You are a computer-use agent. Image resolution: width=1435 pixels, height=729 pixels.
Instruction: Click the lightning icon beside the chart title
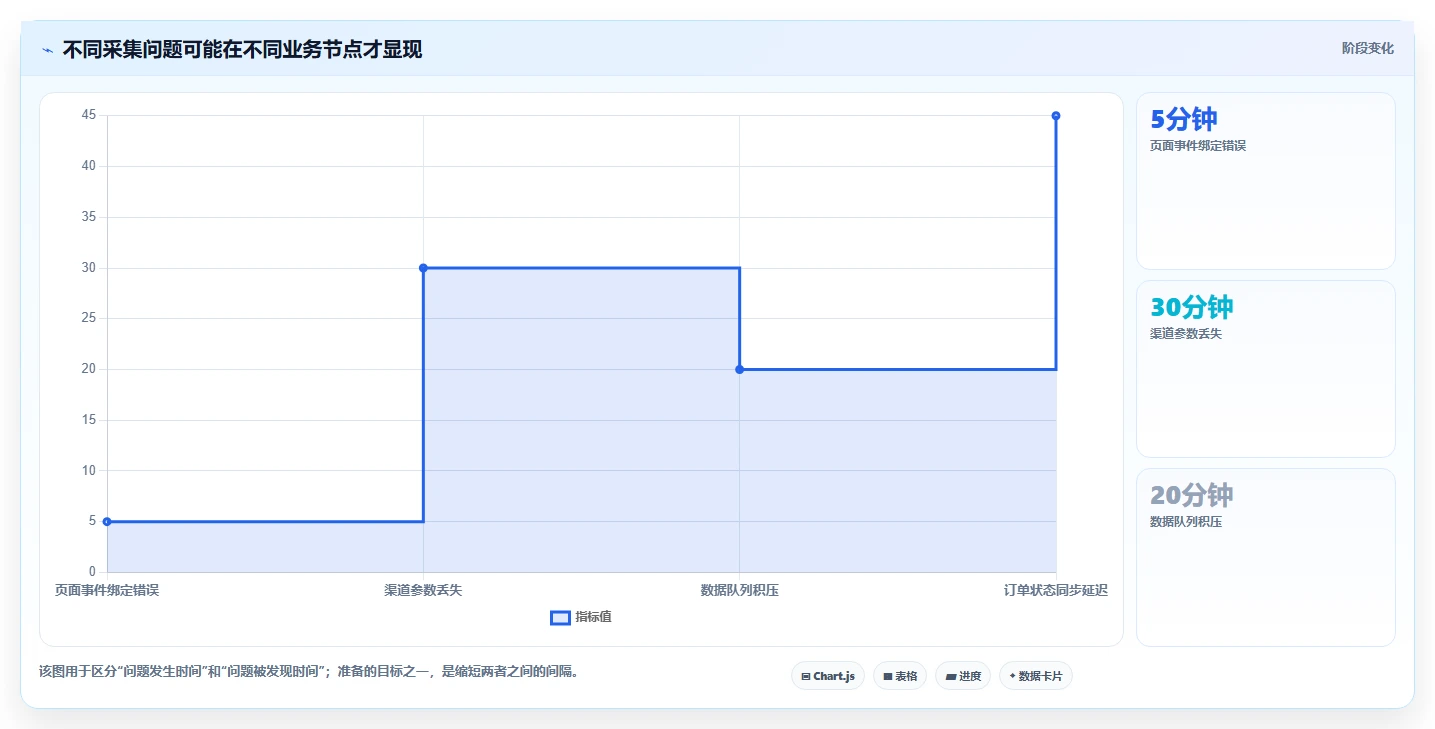coord(47,49)
